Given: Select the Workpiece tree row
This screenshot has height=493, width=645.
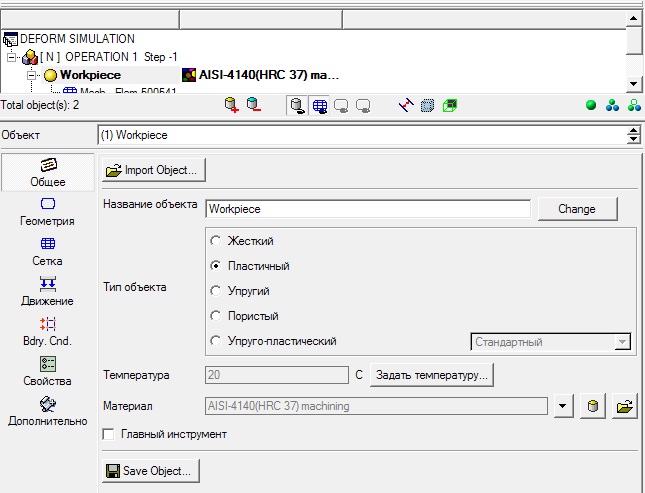Looking at the screenshot, I should [90, 75].
